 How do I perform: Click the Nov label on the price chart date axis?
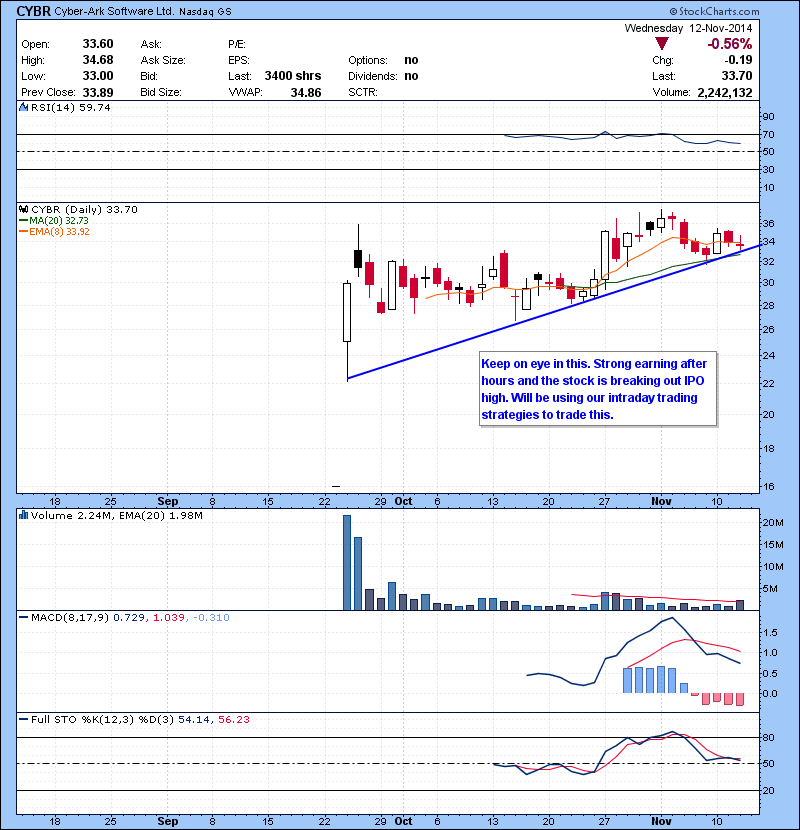(661, 501)
